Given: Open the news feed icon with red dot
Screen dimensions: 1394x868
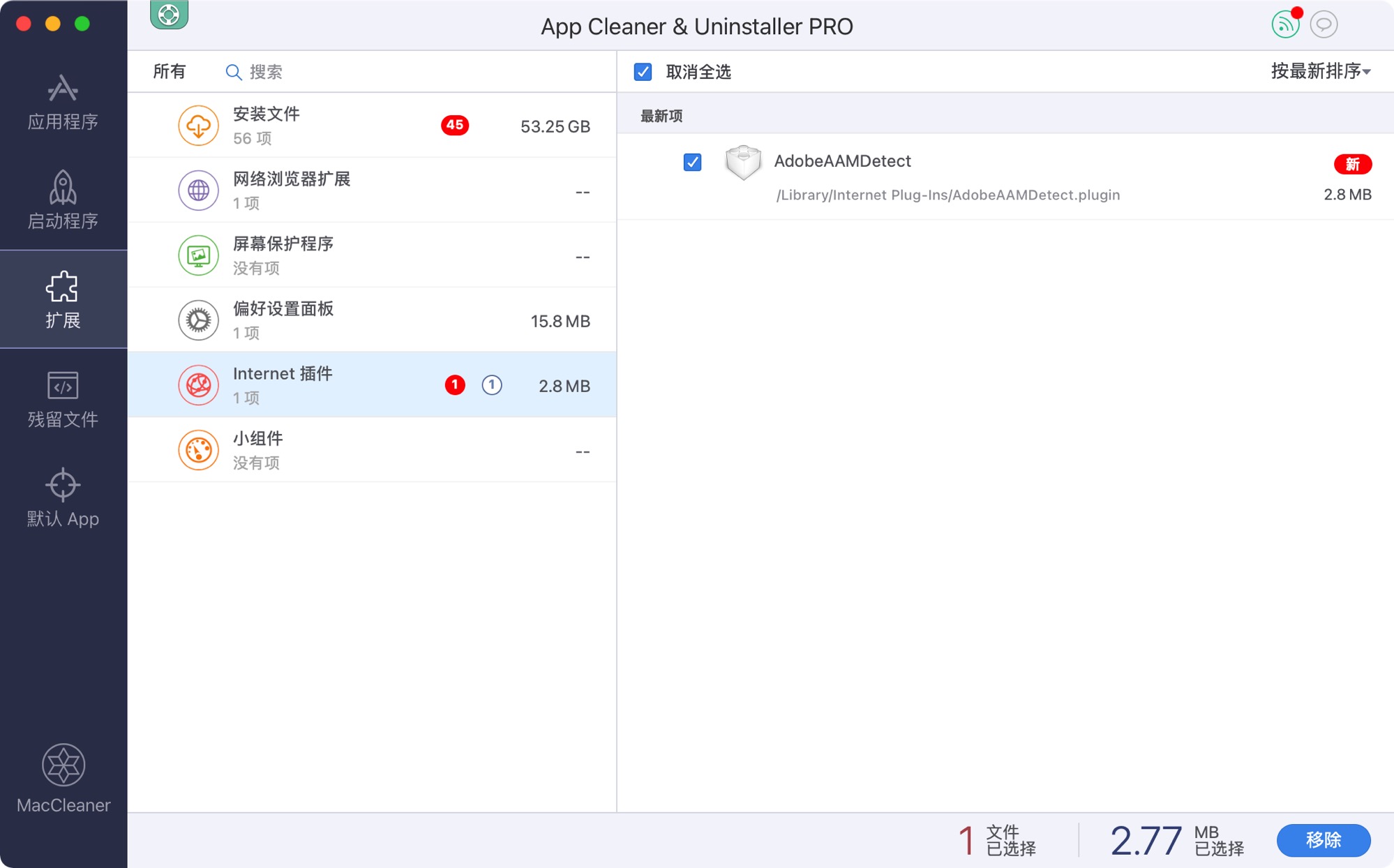Looking at the screenshot, I should coord(1285,24).
